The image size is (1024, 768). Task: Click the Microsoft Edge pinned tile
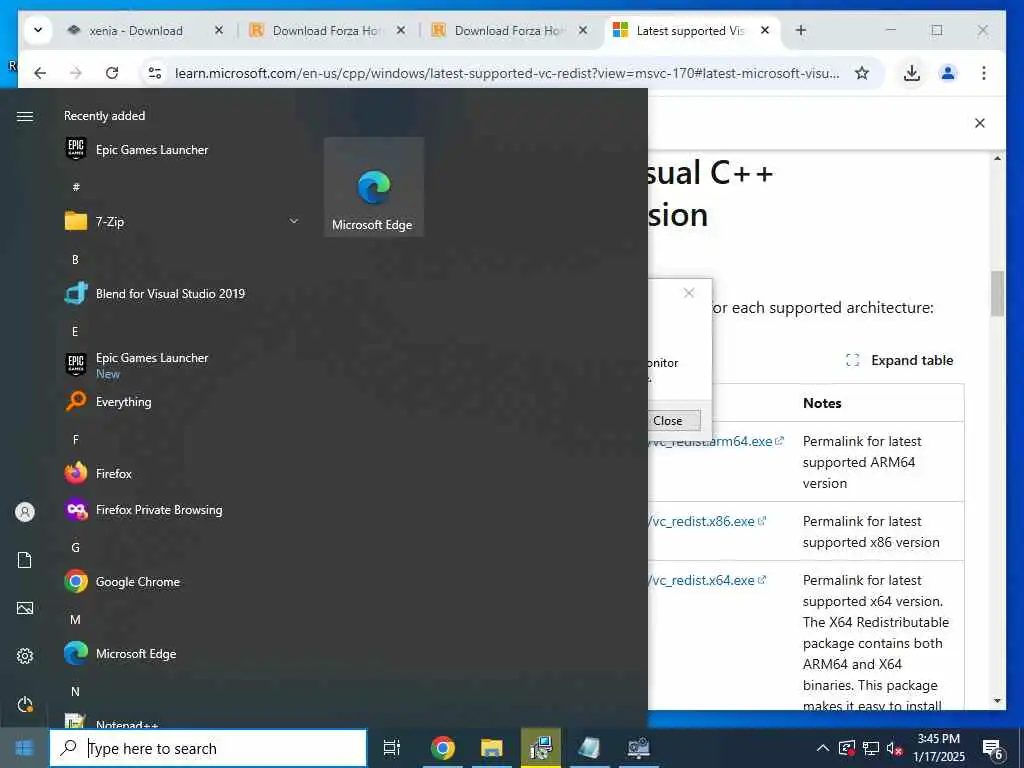[374, 187]
